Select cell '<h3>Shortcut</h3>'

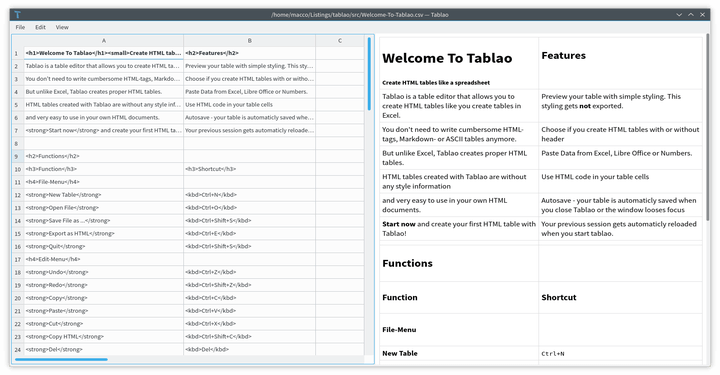pos(249,169)
